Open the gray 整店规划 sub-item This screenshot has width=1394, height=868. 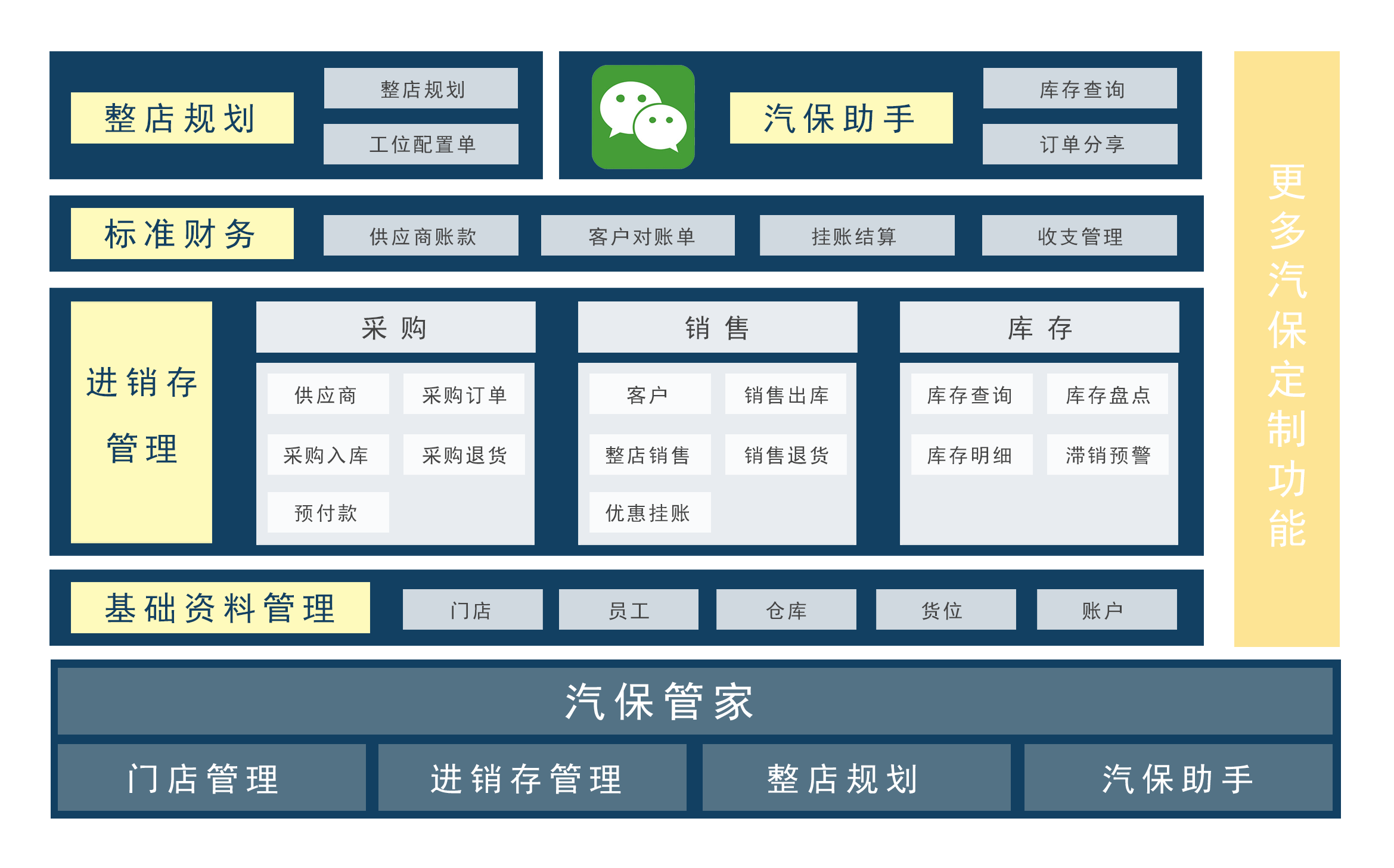tap(421, 88)
